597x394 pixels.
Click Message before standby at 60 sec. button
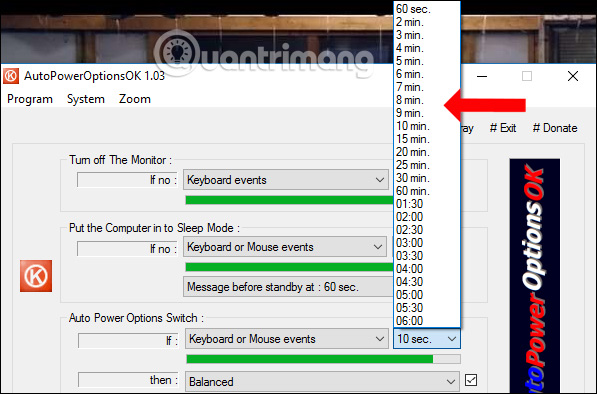pyautogui.click(x=288, y=287)
